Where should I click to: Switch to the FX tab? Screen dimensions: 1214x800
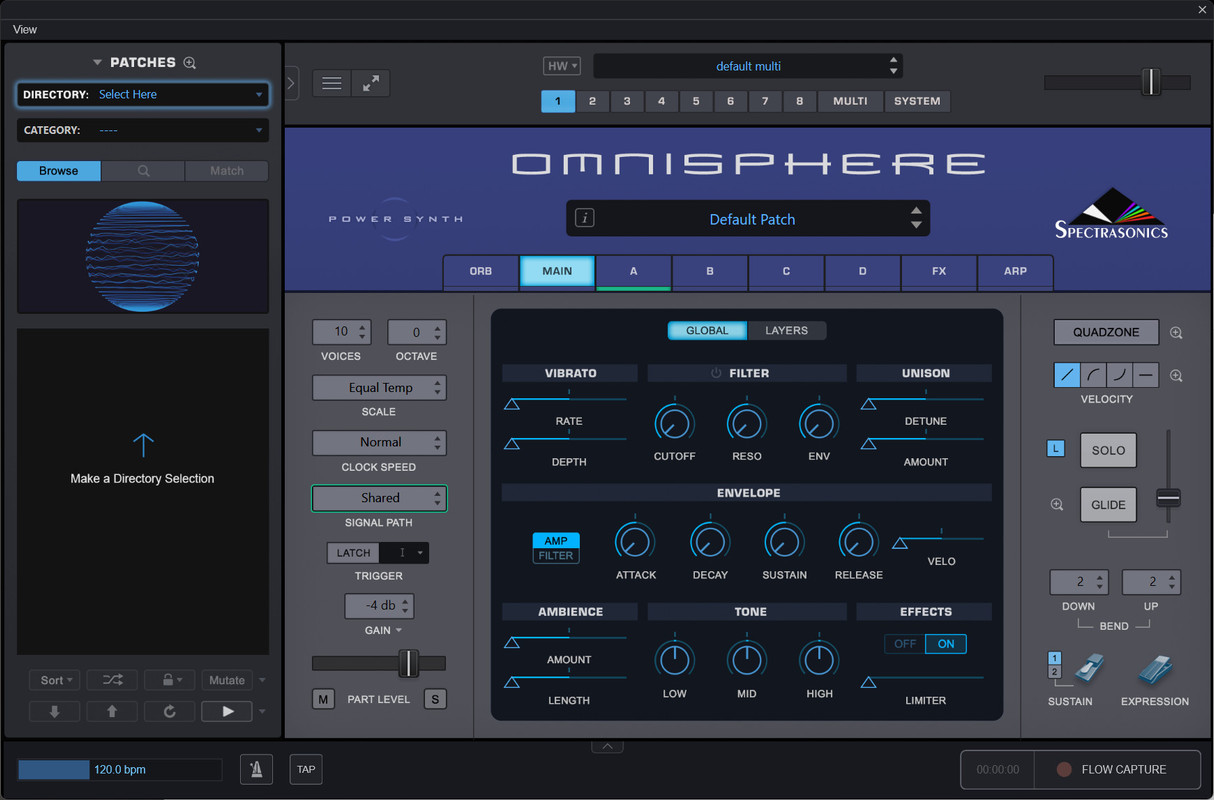939,271
